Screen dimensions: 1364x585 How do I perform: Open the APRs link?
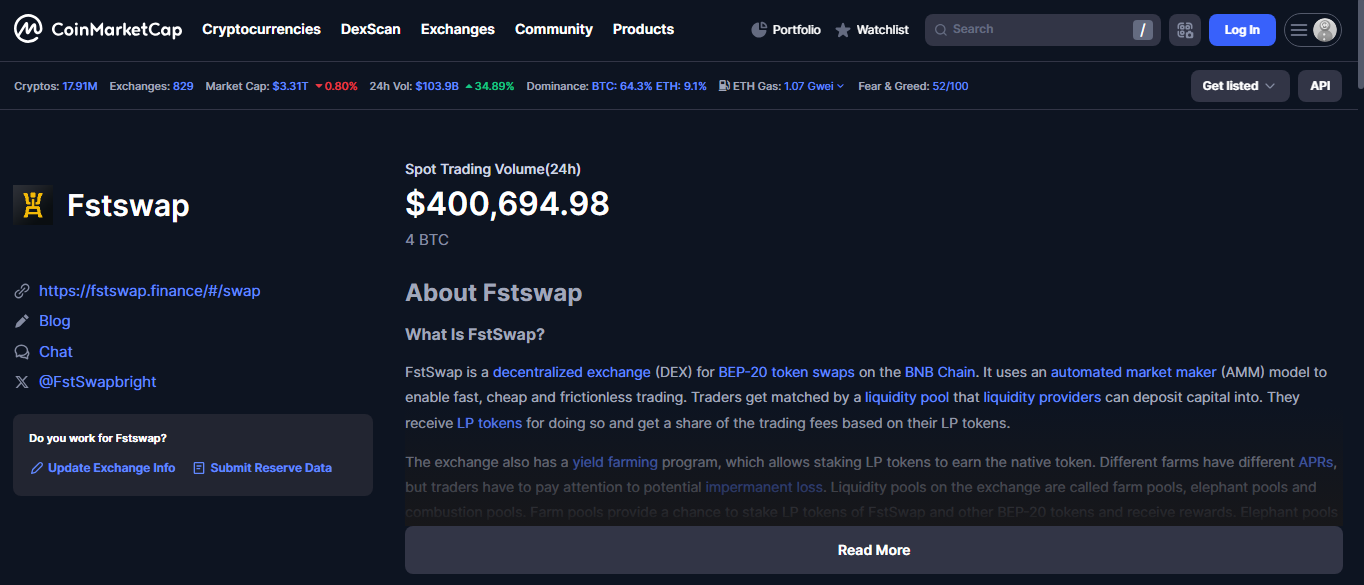click(1316, 462)
